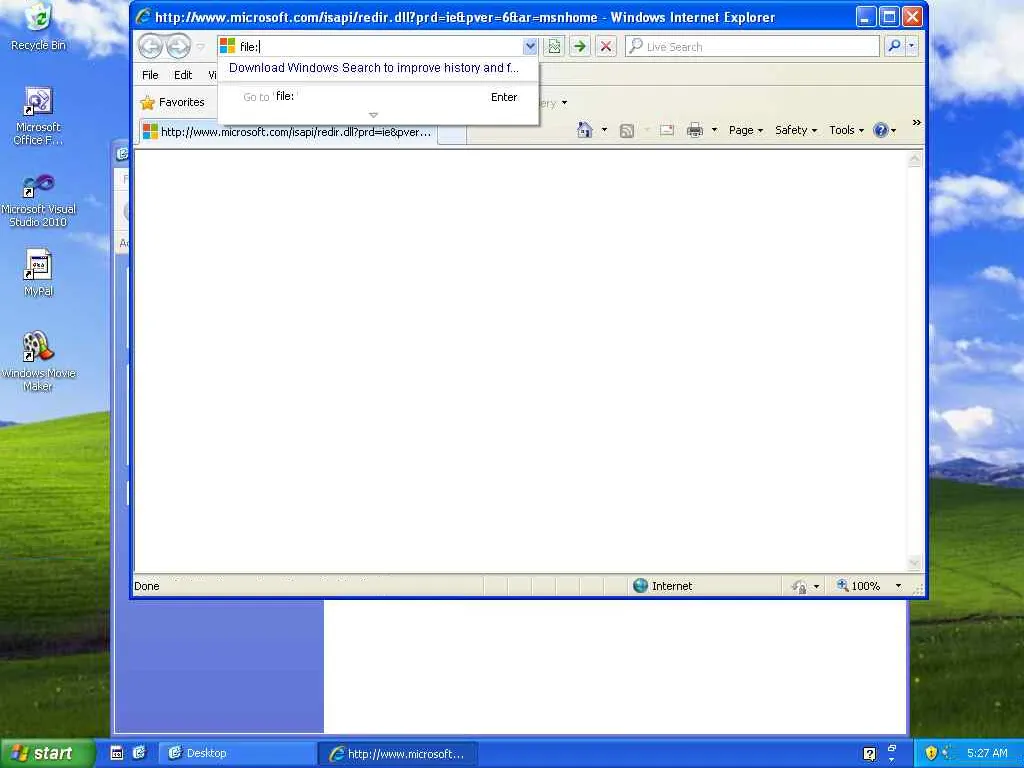Select the Microsoft Visual Studio 2010 shortcut
The image size is (1024, 768).
coord(38,200)
